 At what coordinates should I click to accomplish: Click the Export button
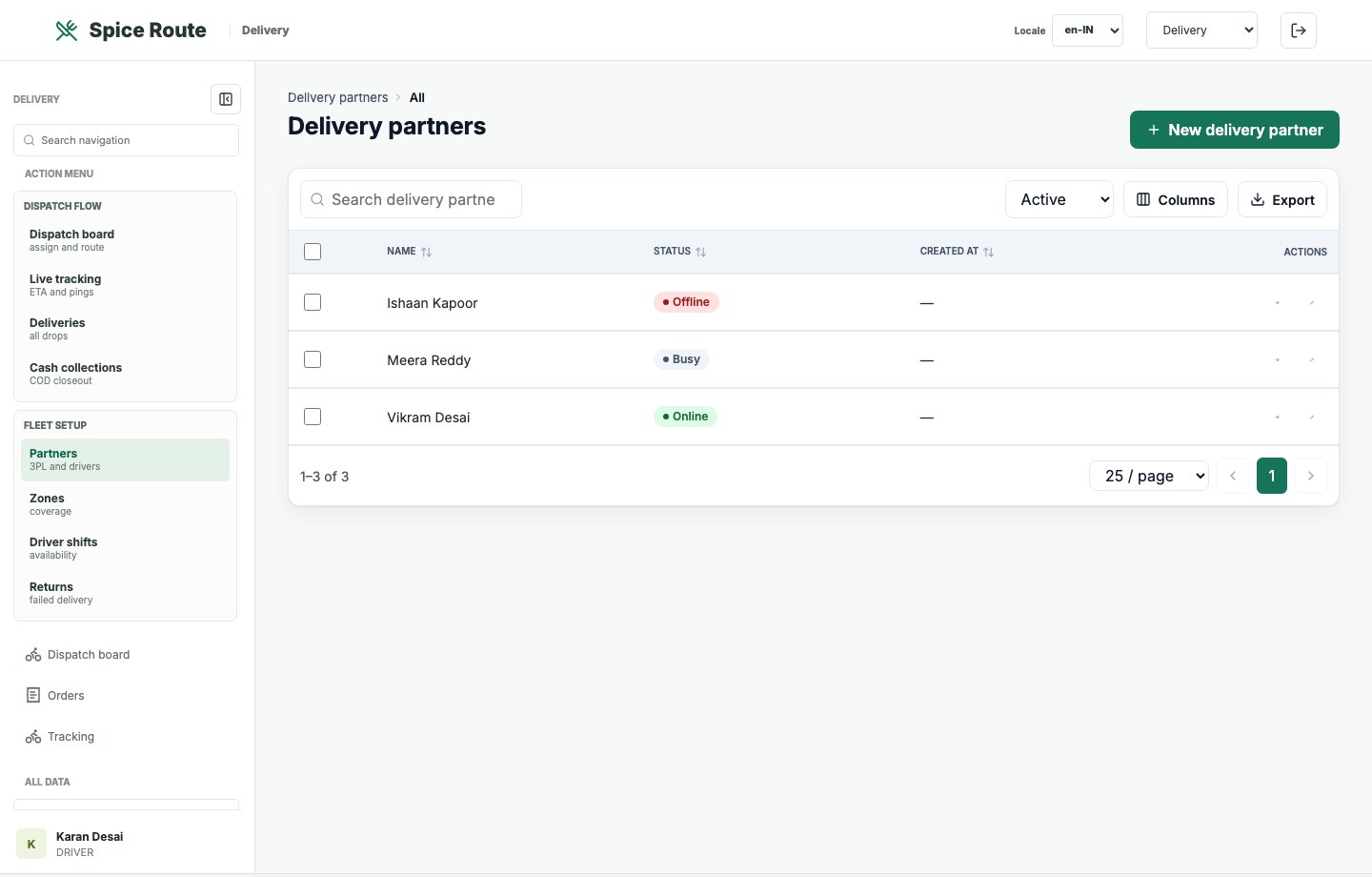tap(1282, 199)
